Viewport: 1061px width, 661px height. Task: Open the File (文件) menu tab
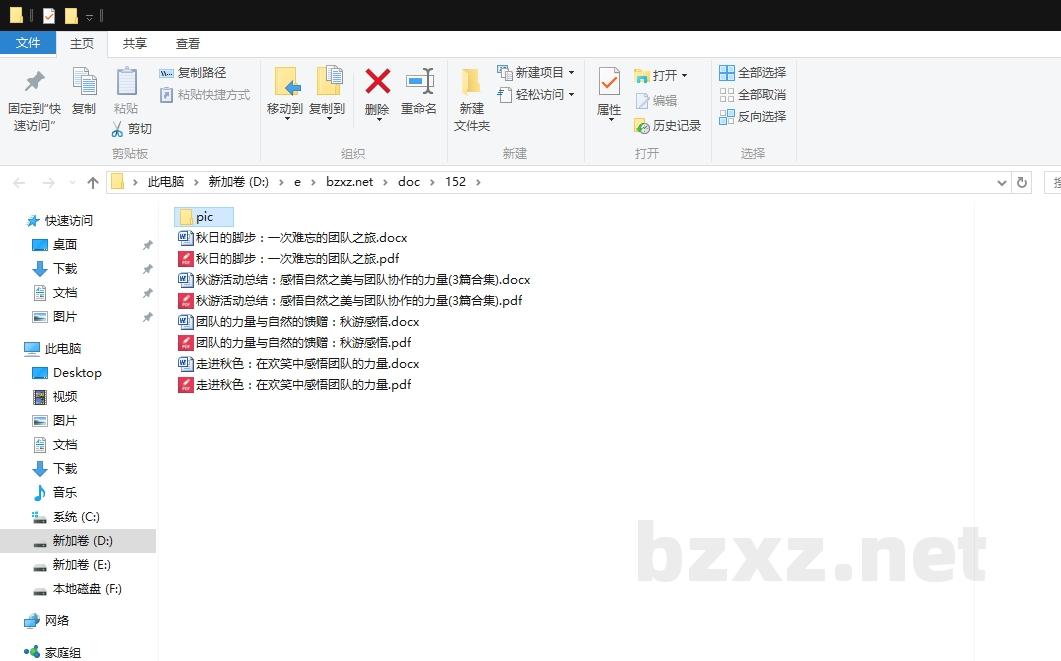[28, 43]
